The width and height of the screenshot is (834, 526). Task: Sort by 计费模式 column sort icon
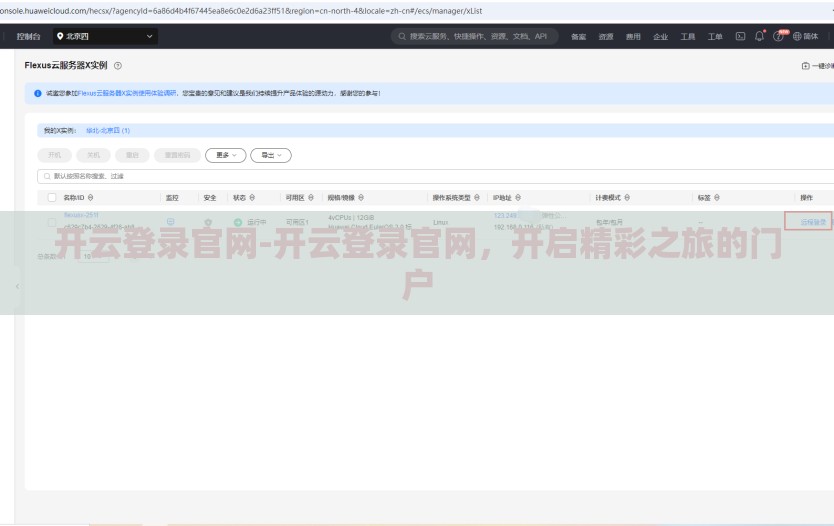(x=627, y=197)
